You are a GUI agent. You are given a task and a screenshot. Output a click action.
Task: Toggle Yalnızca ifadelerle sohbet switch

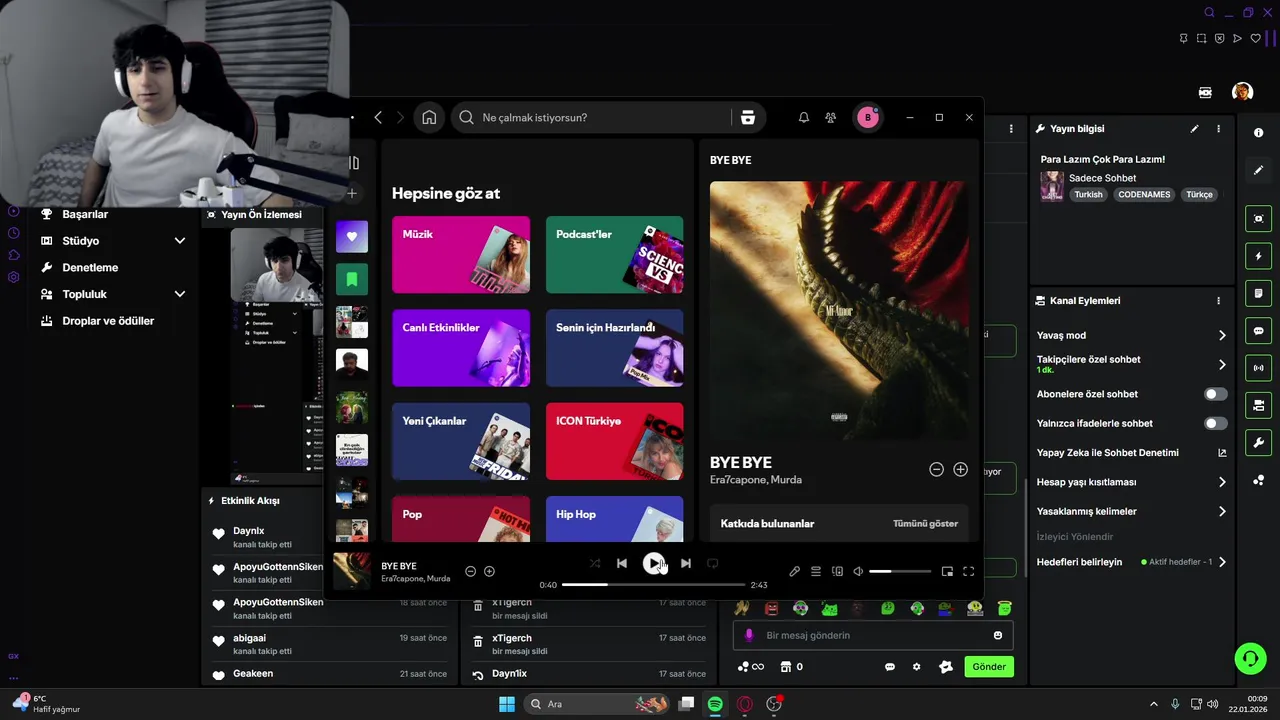tap(1215, 423)
